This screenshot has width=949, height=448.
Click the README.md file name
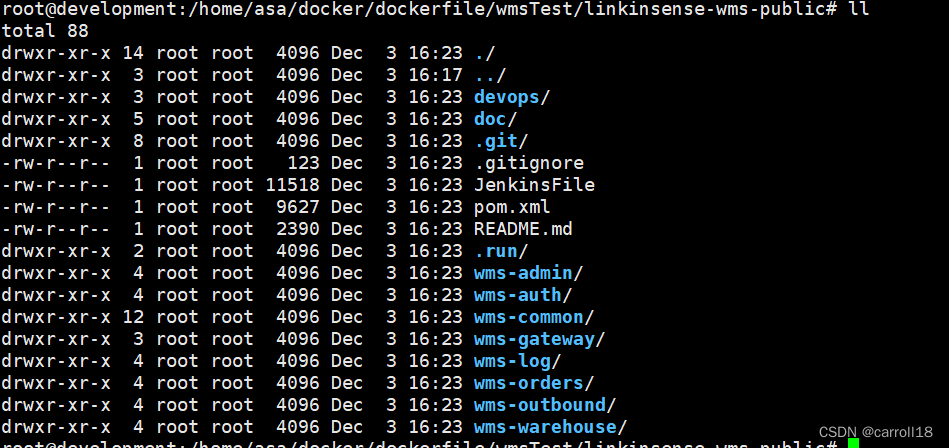pyautogui.click(x=524, y=229)
